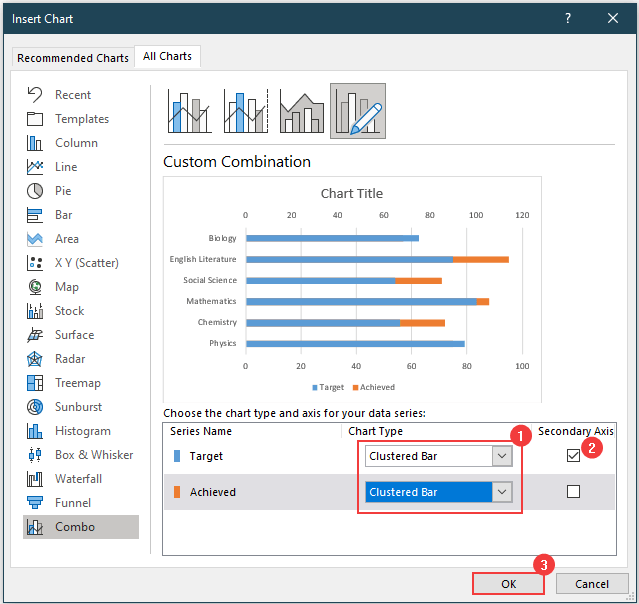Click the Target series name
This screenshot has height=604, width=639.
(206, 456)
